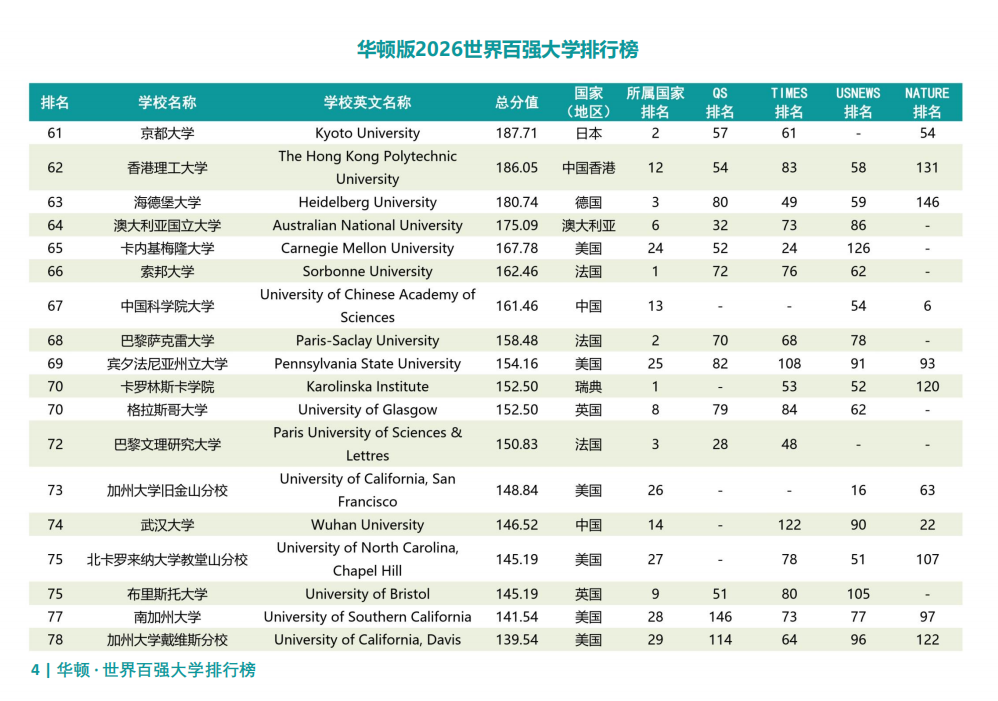Click the footer text 华顿 · 世界百强大学排行榜
The height and width of the screenshot is (701, 998).
coord(156,670)
